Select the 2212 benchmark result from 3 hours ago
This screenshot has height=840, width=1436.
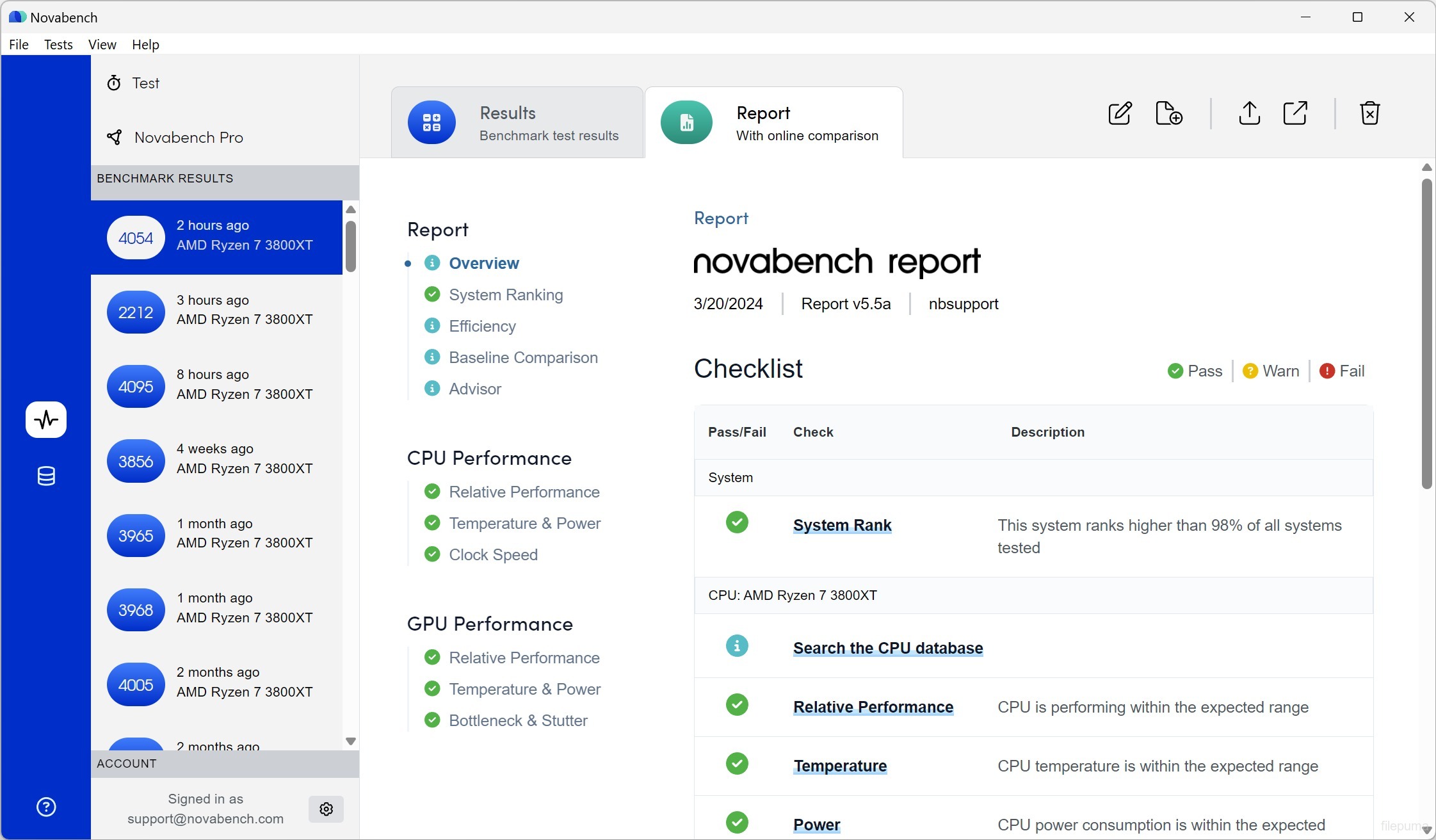pos(216,312)
